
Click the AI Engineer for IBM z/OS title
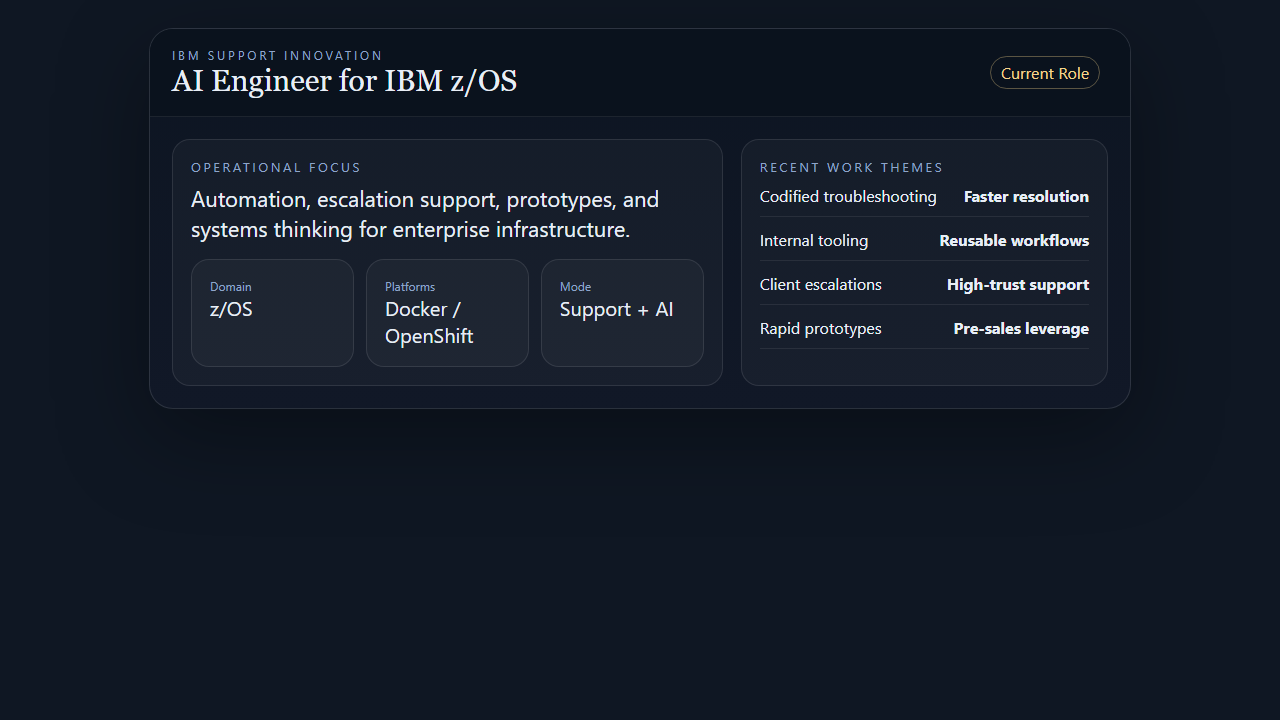point(344,81)
